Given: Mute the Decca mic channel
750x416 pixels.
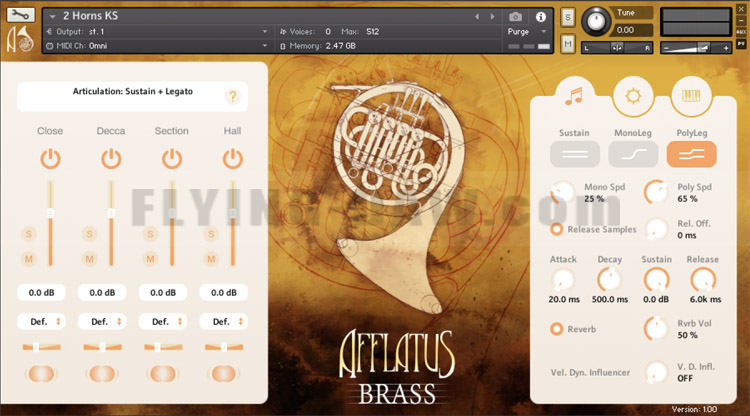Looking at the screenshot, I should (89, 259).
